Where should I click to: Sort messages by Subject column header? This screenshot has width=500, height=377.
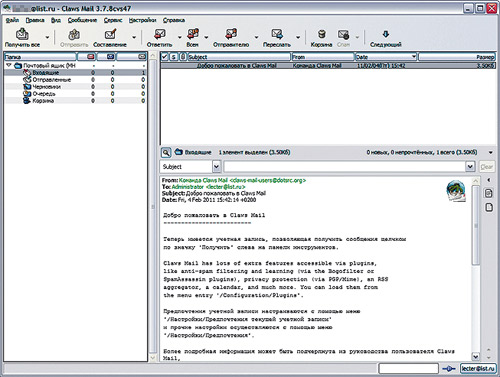point(239,57)
